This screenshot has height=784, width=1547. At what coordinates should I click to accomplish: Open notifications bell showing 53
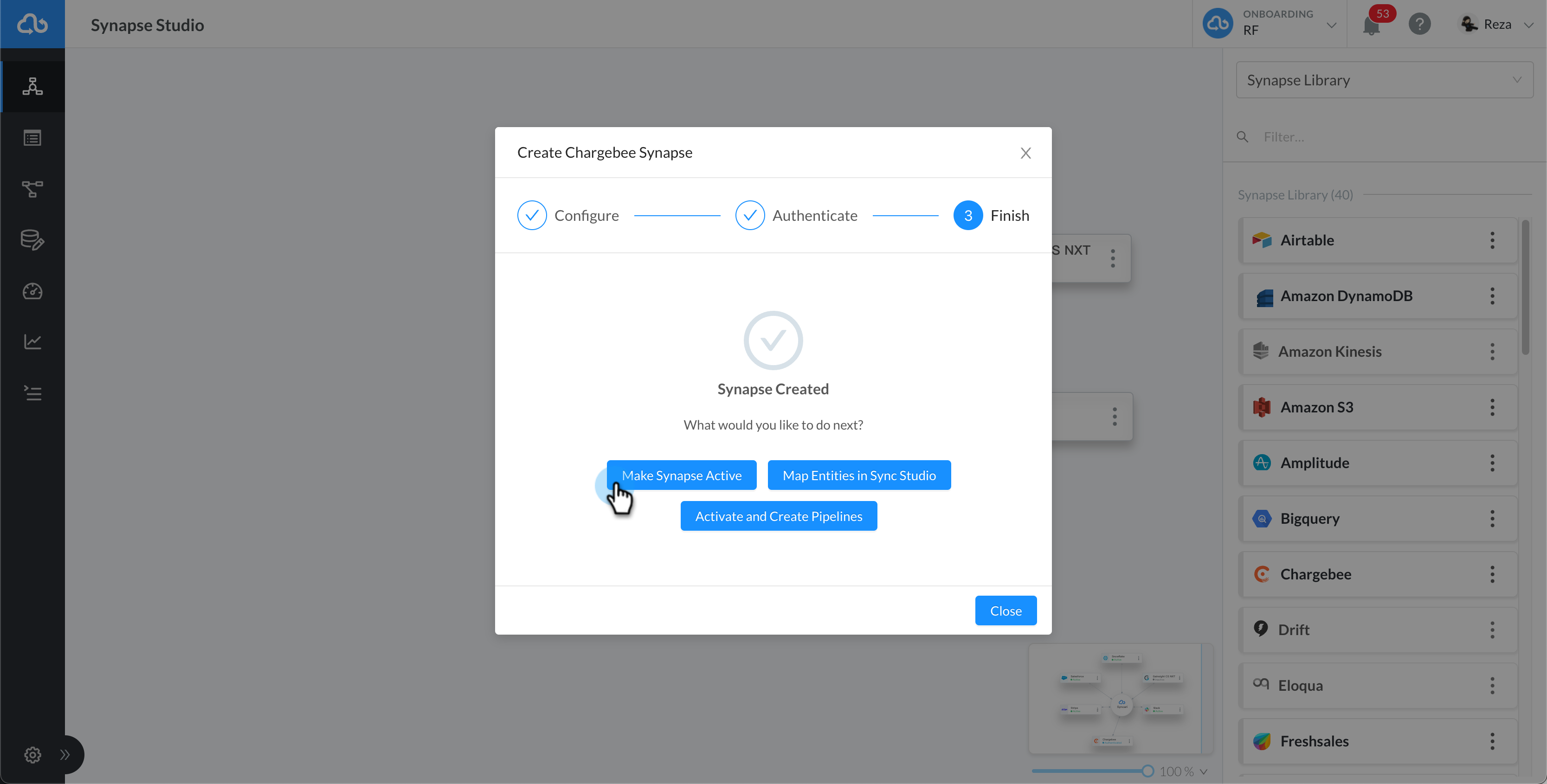click(1372, 25)
